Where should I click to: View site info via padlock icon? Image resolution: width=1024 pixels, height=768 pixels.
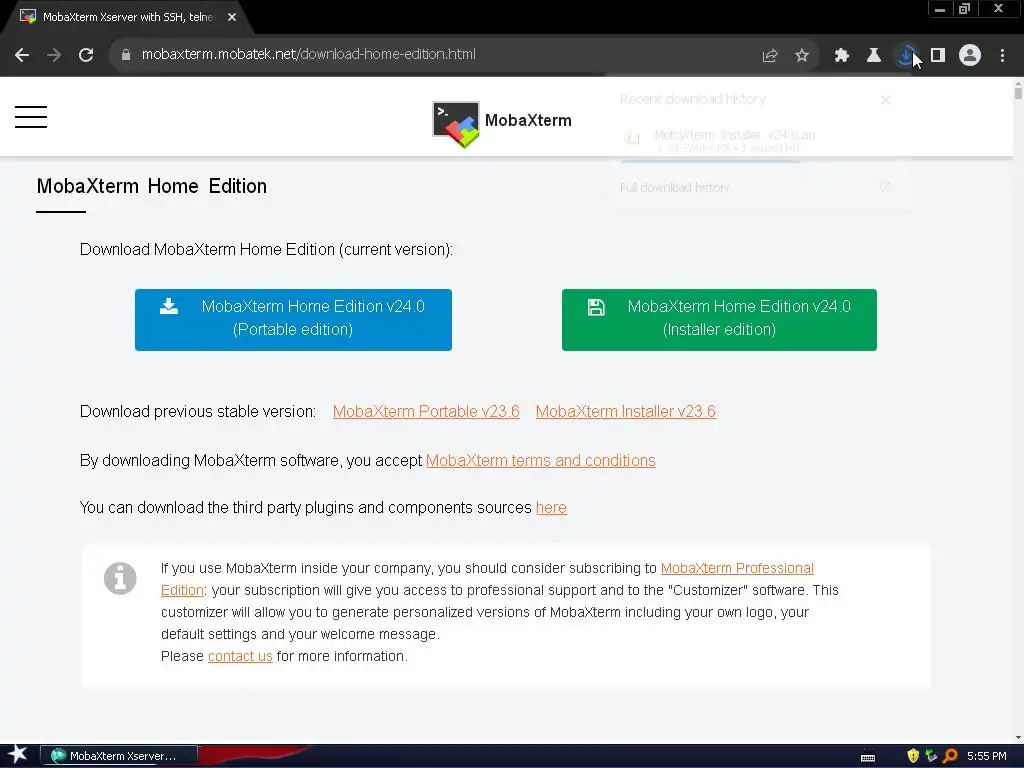pos(126,55)
